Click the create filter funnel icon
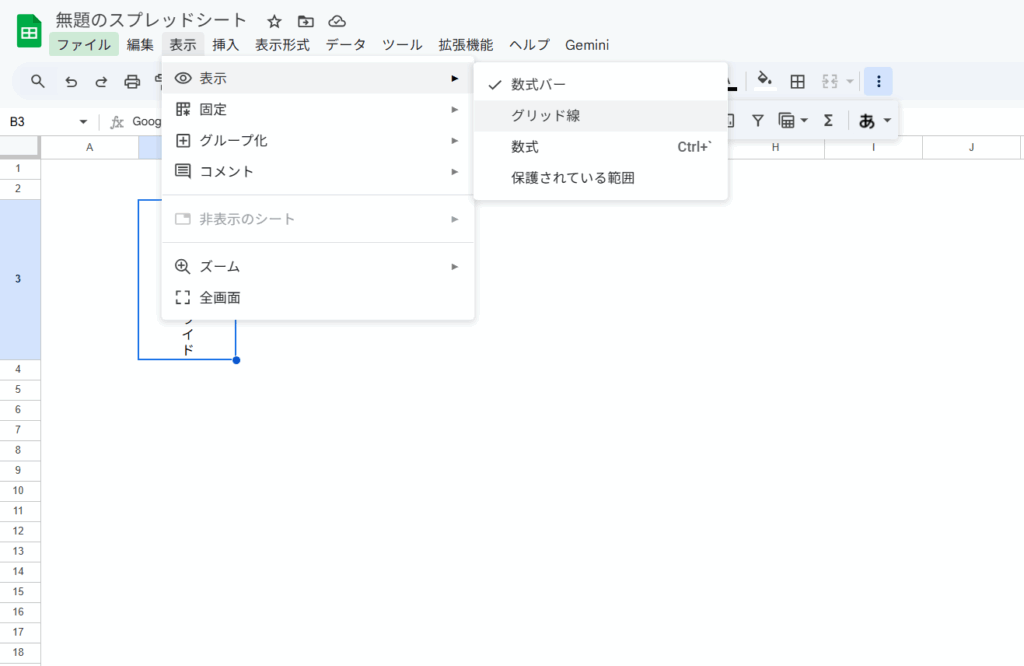Image resolution: width=1024 pixels, height=666 pixels. tap(758, 120)
